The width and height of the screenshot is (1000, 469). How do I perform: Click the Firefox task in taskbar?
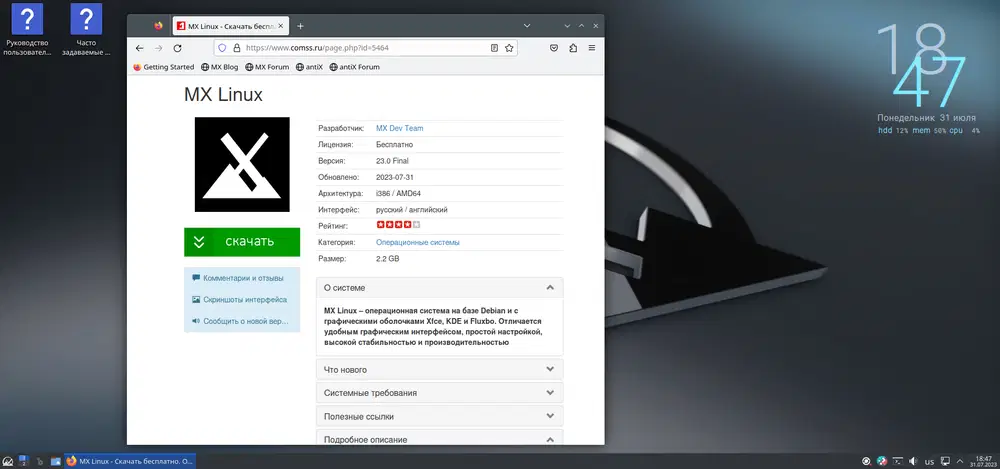(x=129, y=461)
